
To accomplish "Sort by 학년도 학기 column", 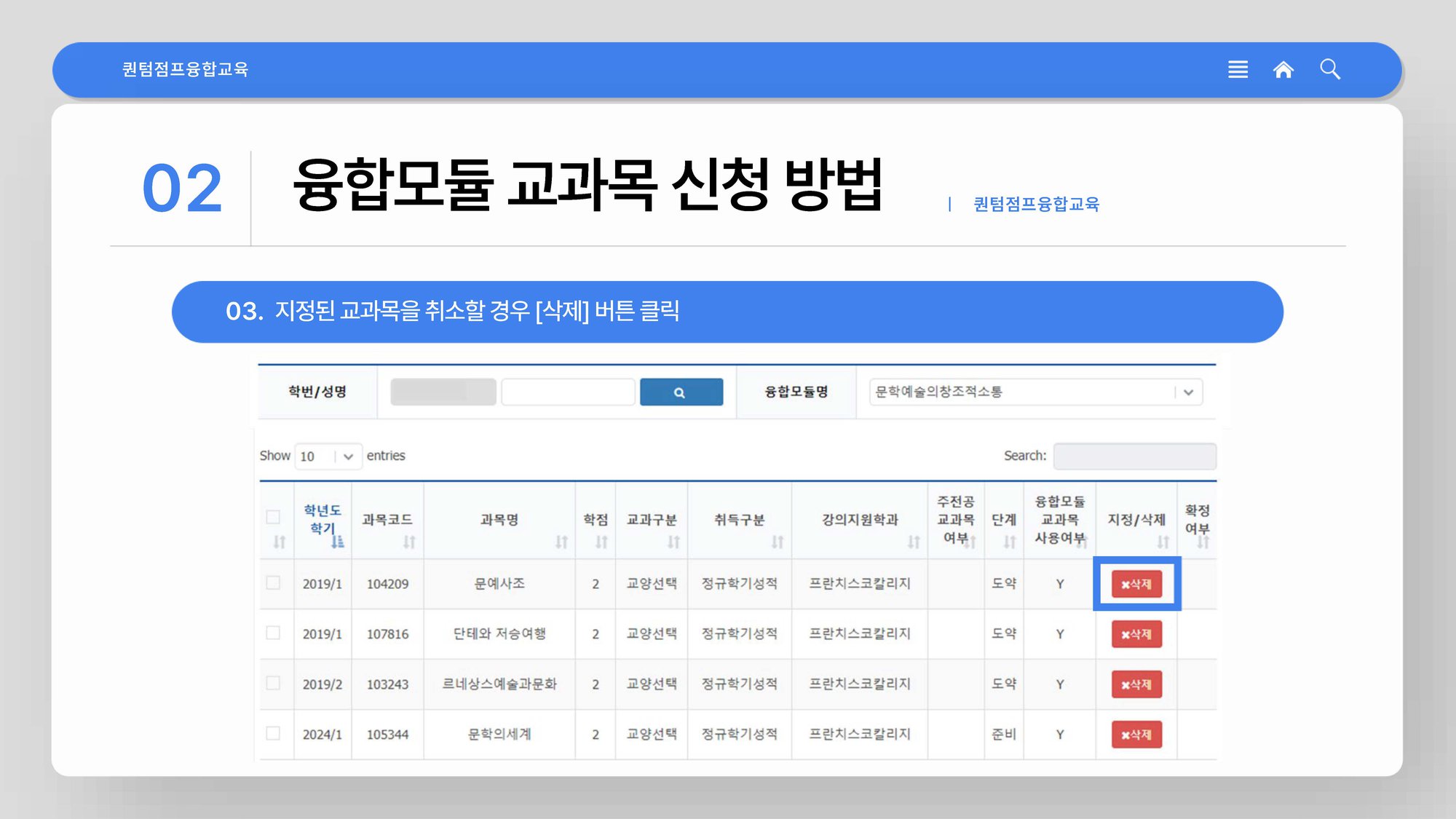I will [x=322, y=520].
